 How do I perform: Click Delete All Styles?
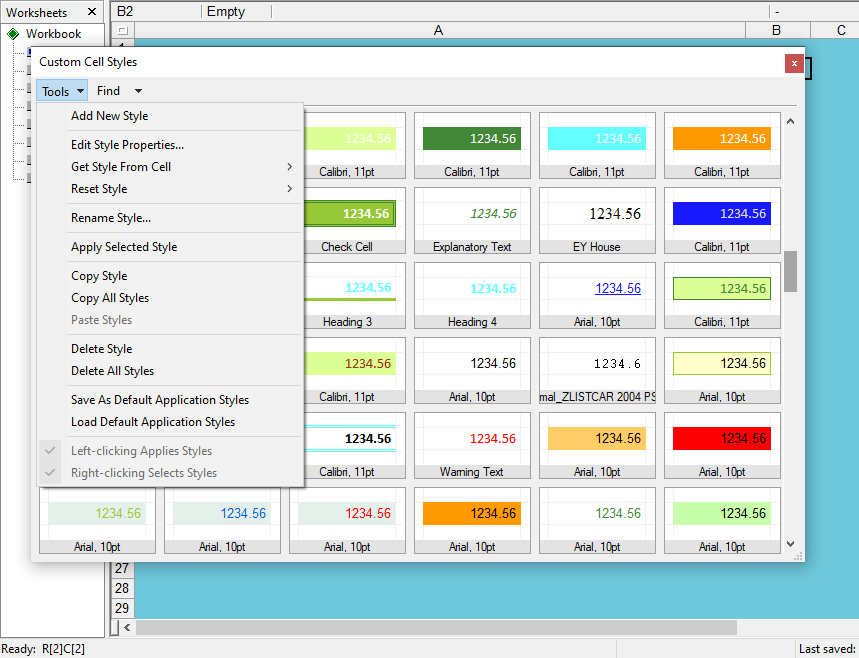coord(112,371)
